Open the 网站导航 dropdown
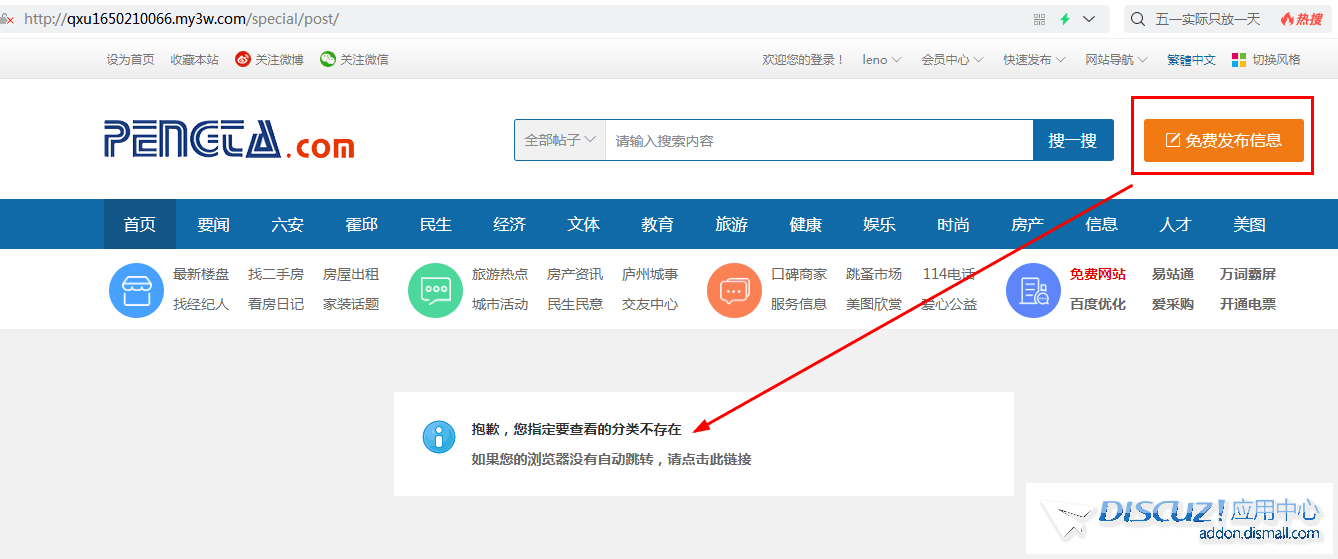Screen dimensions: 1338x559 point(1116,60)
